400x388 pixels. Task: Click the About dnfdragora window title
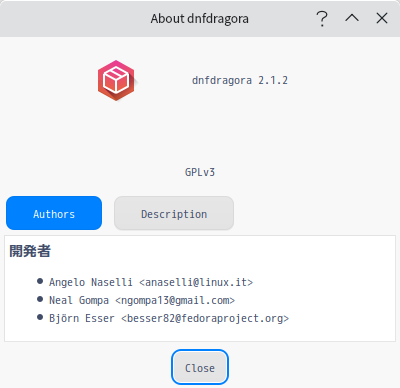199,19
